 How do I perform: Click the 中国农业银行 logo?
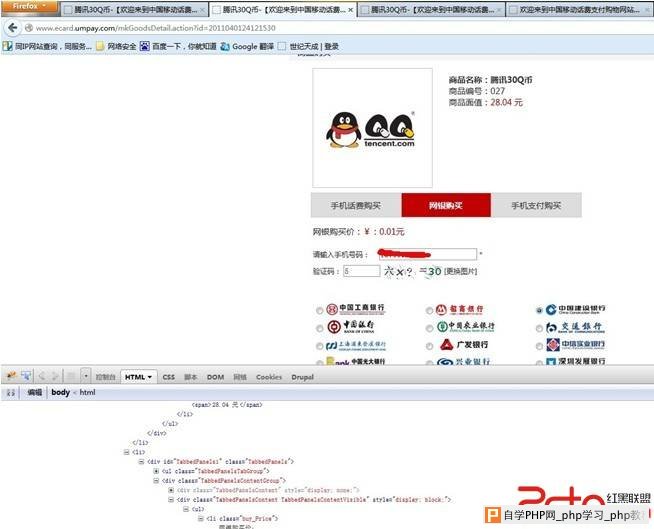pyautogui.click(x=465, y=326)
